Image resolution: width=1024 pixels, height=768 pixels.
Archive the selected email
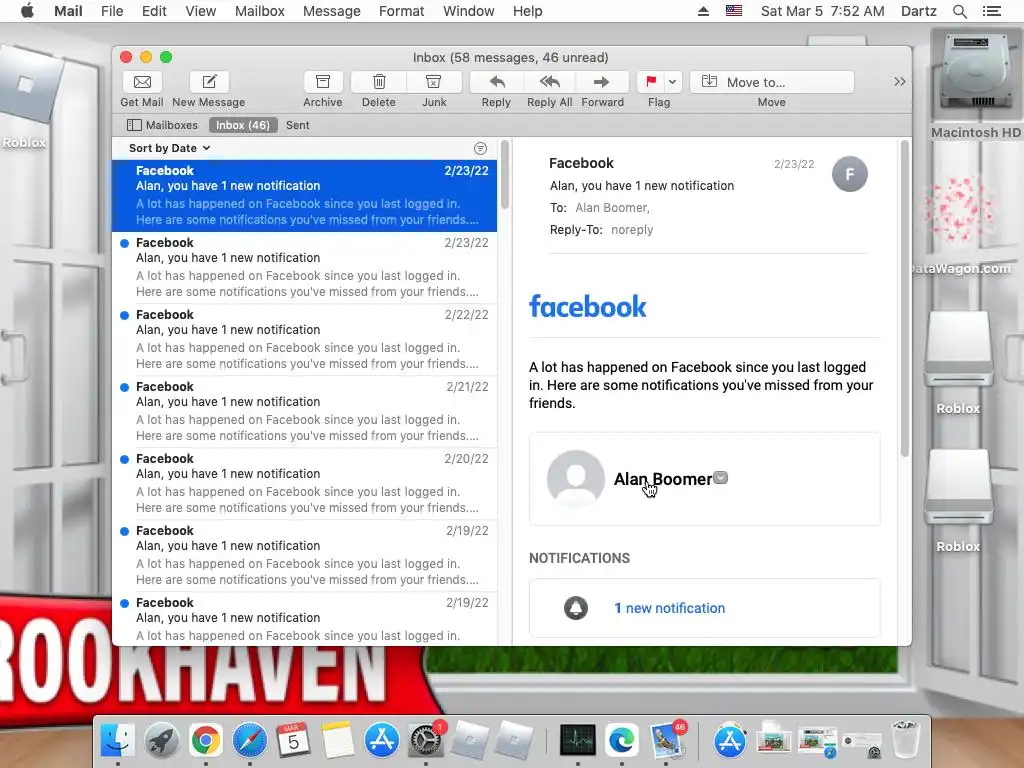click(x=323, y=82)
